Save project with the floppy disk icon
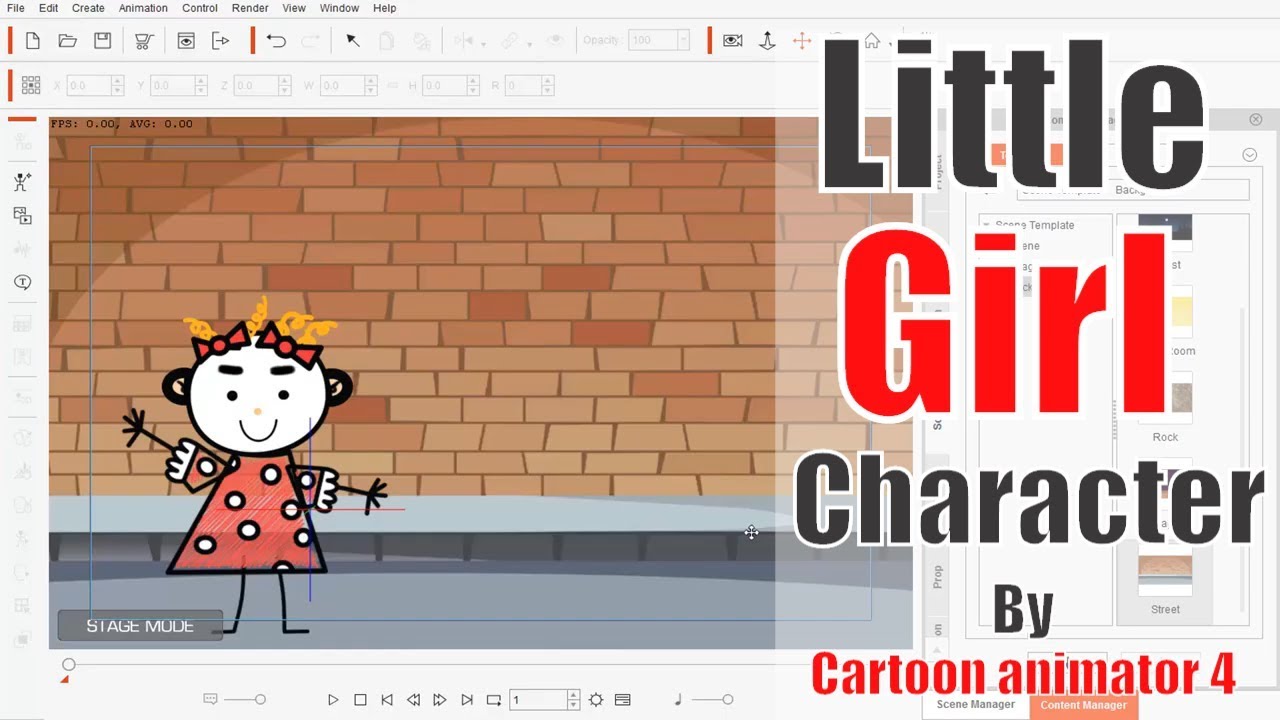The height and width of the screenshot is (720, 1280). click(x=102, y=41)
